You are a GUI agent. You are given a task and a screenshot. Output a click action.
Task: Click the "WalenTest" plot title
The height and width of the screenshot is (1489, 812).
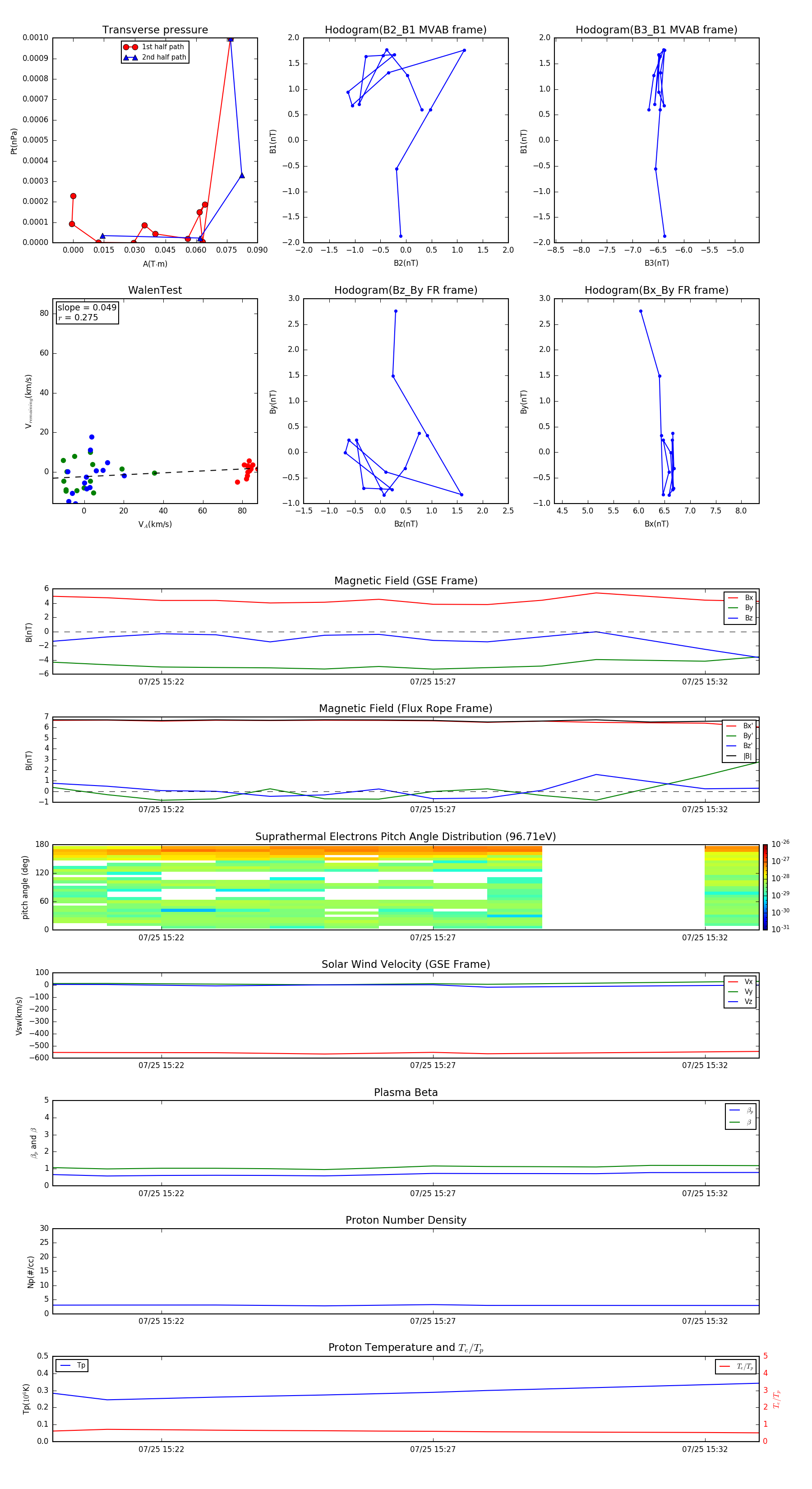(x=155, y=290)
